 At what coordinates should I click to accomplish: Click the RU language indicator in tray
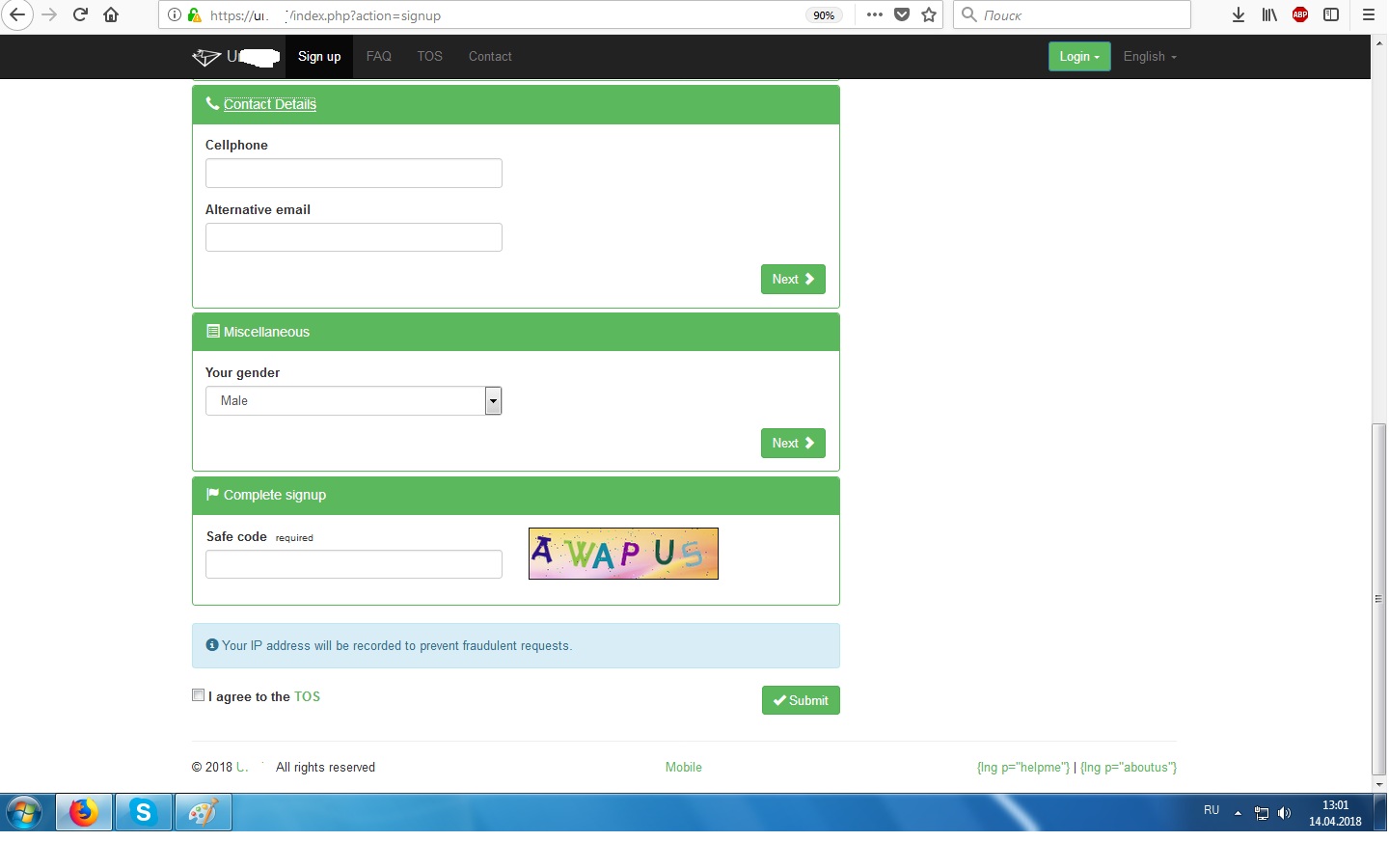click(x=1212, y=810)
